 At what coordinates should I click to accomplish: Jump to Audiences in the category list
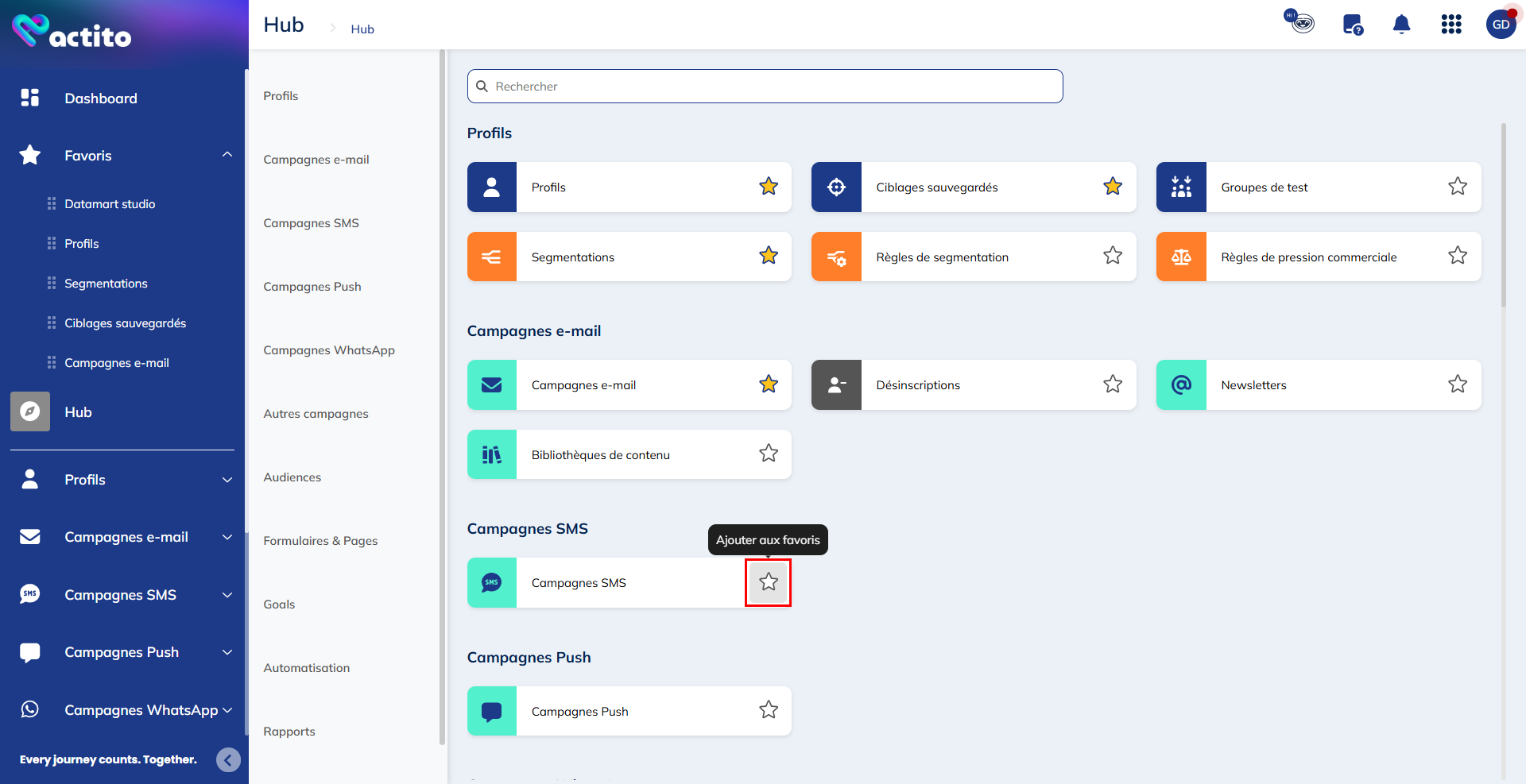click(292, 477)
